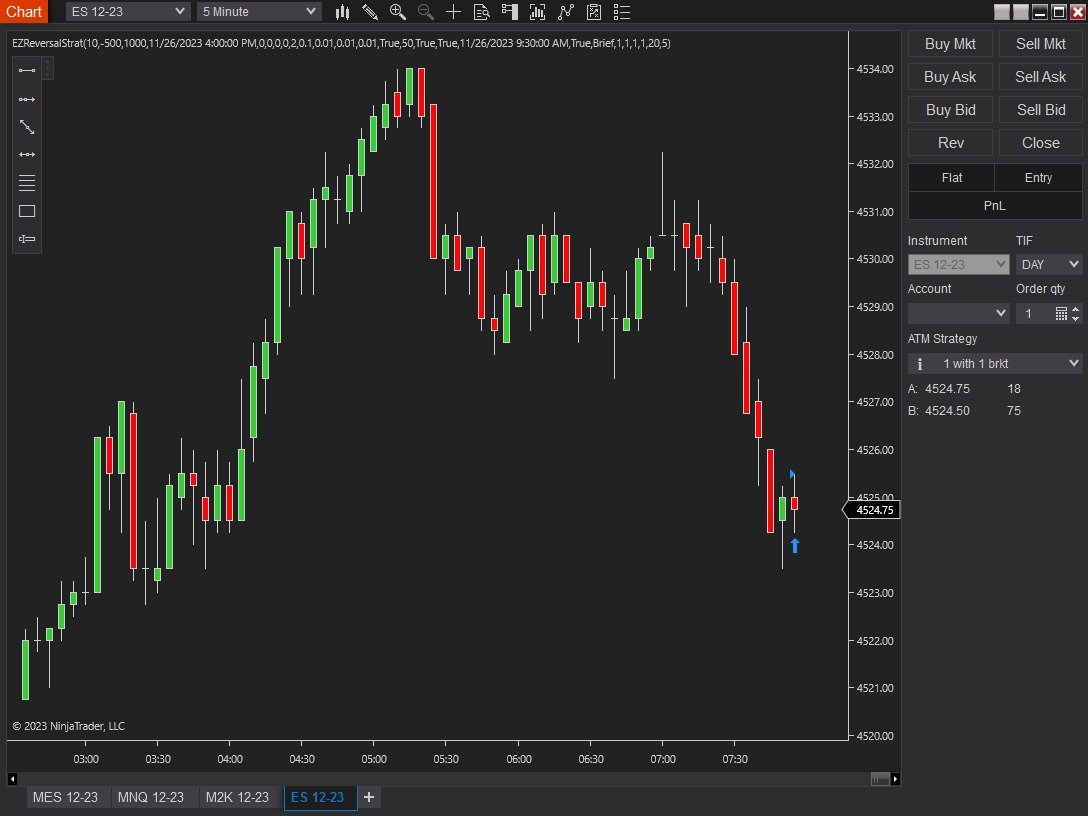Open the Order qty calculator keypad icon
This screenshot has width=1088, height=816.
1061,314
